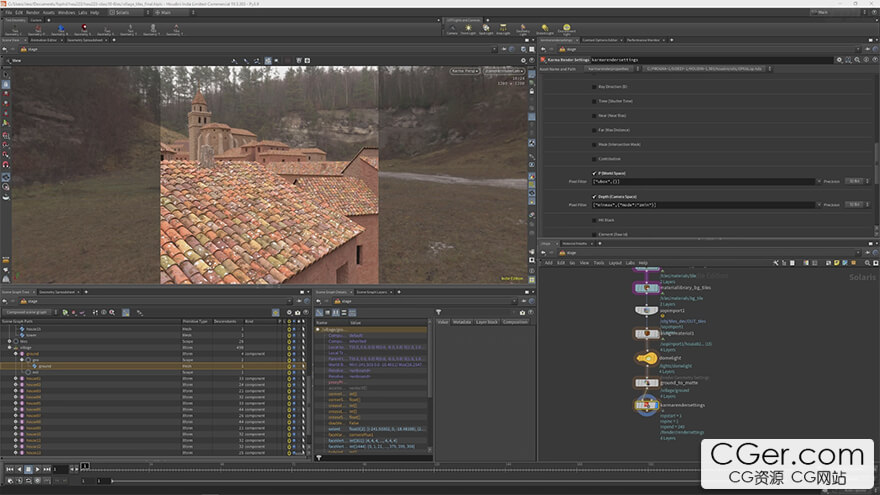Jump to the first frame of the timeline
This screenshot has width=880, height=495.
click(10, 469)
